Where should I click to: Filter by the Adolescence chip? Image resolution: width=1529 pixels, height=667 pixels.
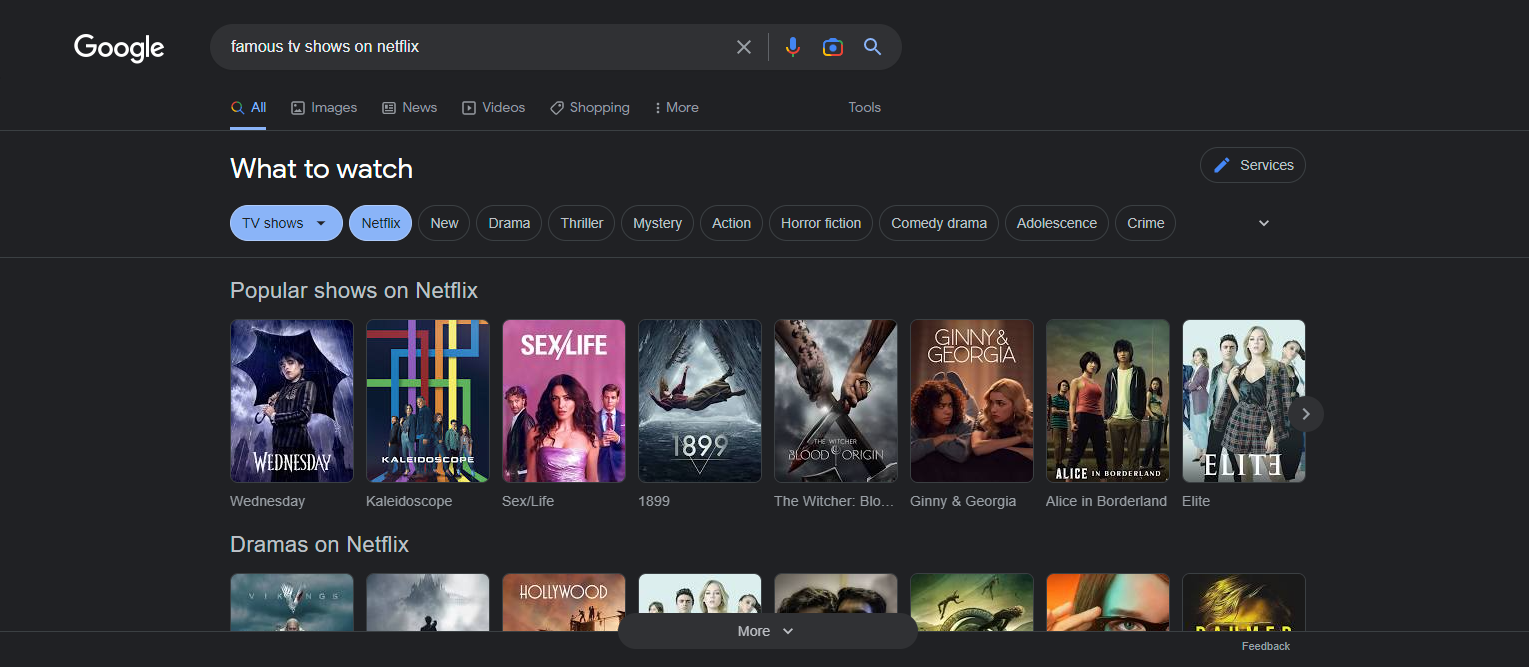coord(1057,223)
